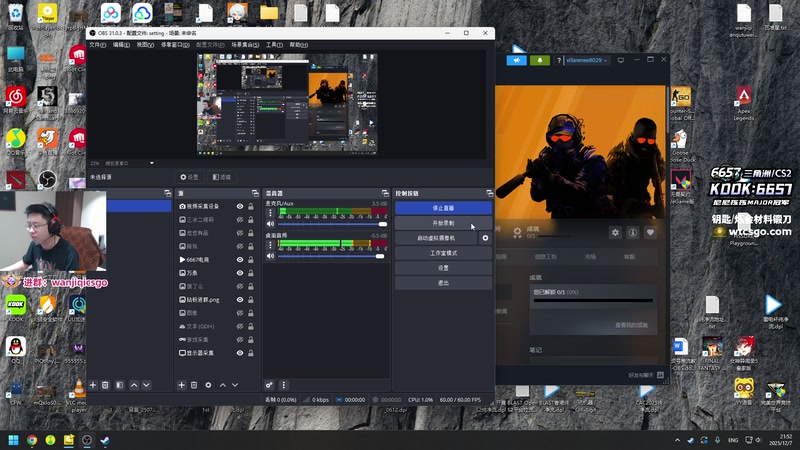
Task: Open 查看我的成就 link in Steam
Action: point(631,325)
